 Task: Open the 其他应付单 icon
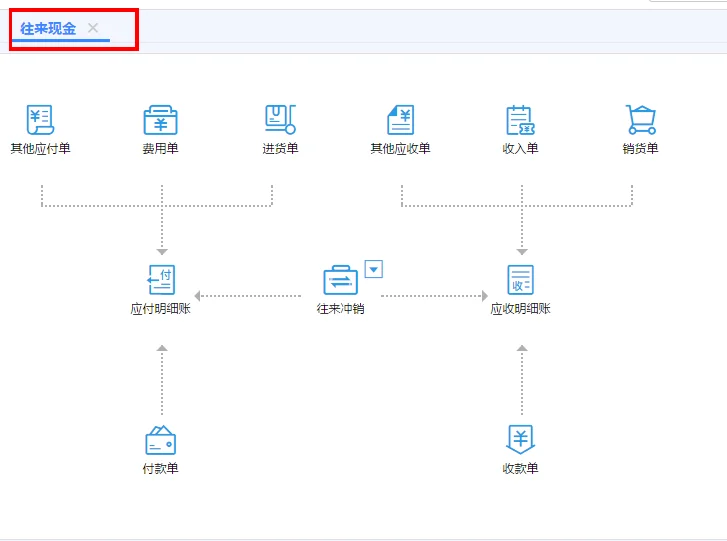pyautogui.click(x=40, y=120)
